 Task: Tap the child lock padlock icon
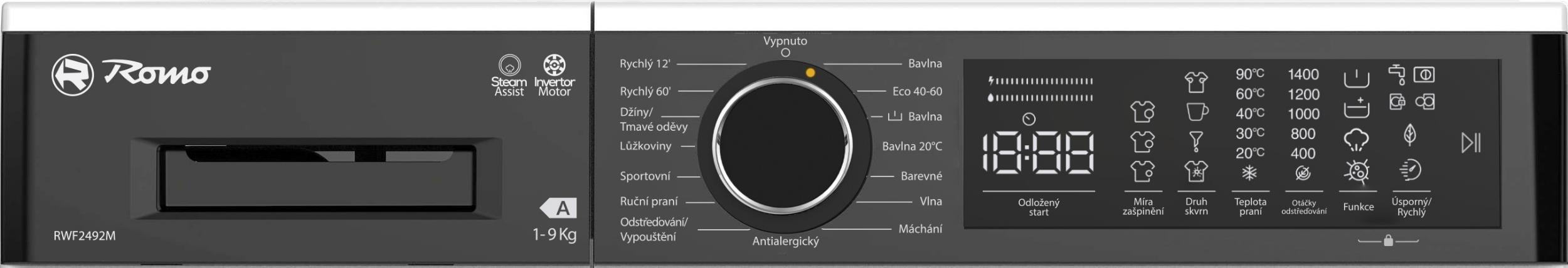point(1388,240)
